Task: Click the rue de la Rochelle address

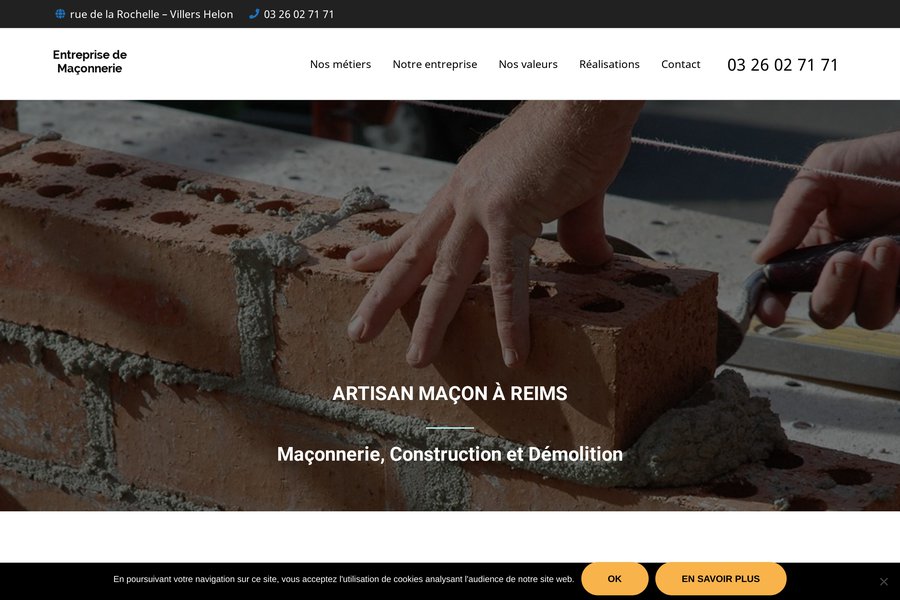Action: (152, 14)
